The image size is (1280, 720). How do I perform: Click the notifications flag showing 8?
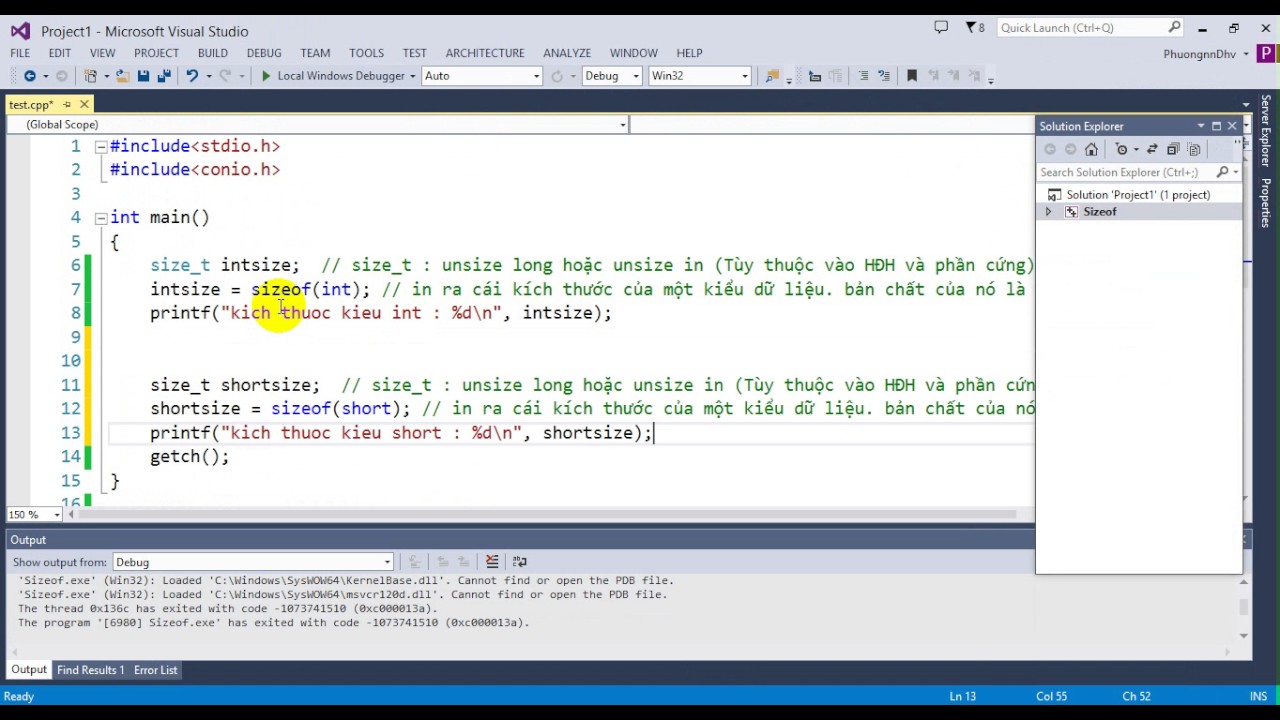click(974, 28)
